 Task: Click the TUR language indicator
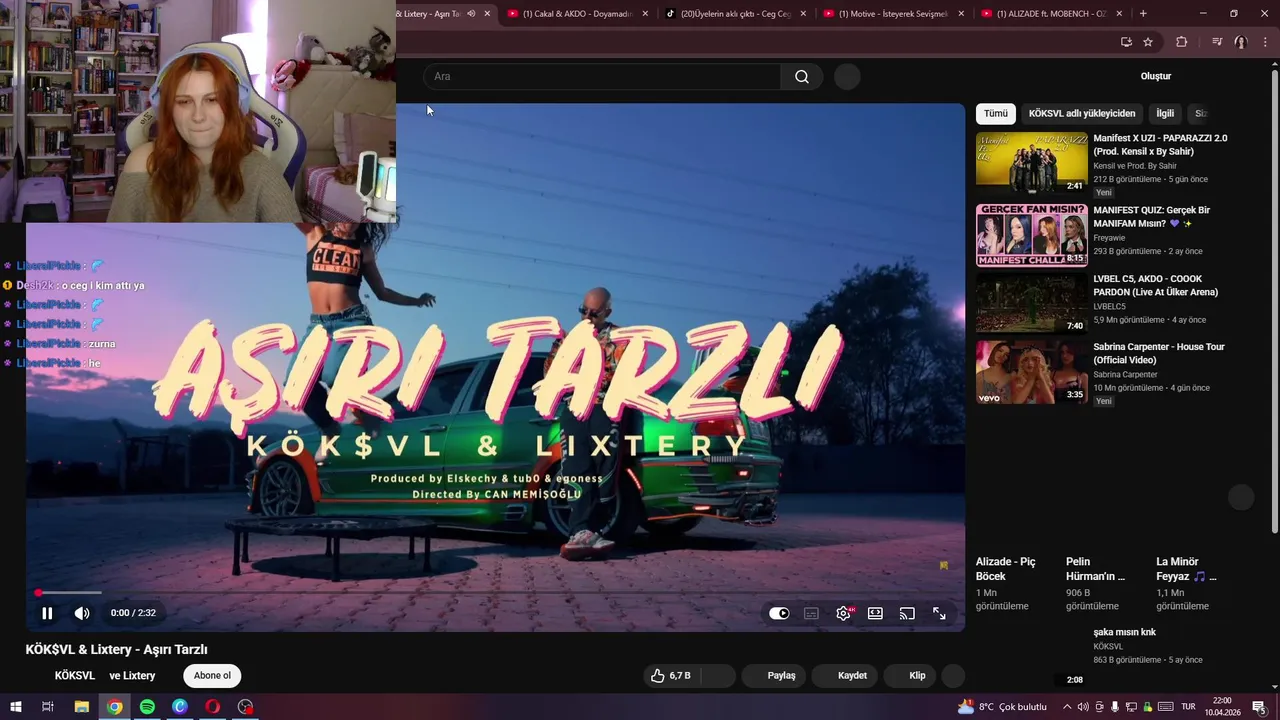[x=1189, y=707]
